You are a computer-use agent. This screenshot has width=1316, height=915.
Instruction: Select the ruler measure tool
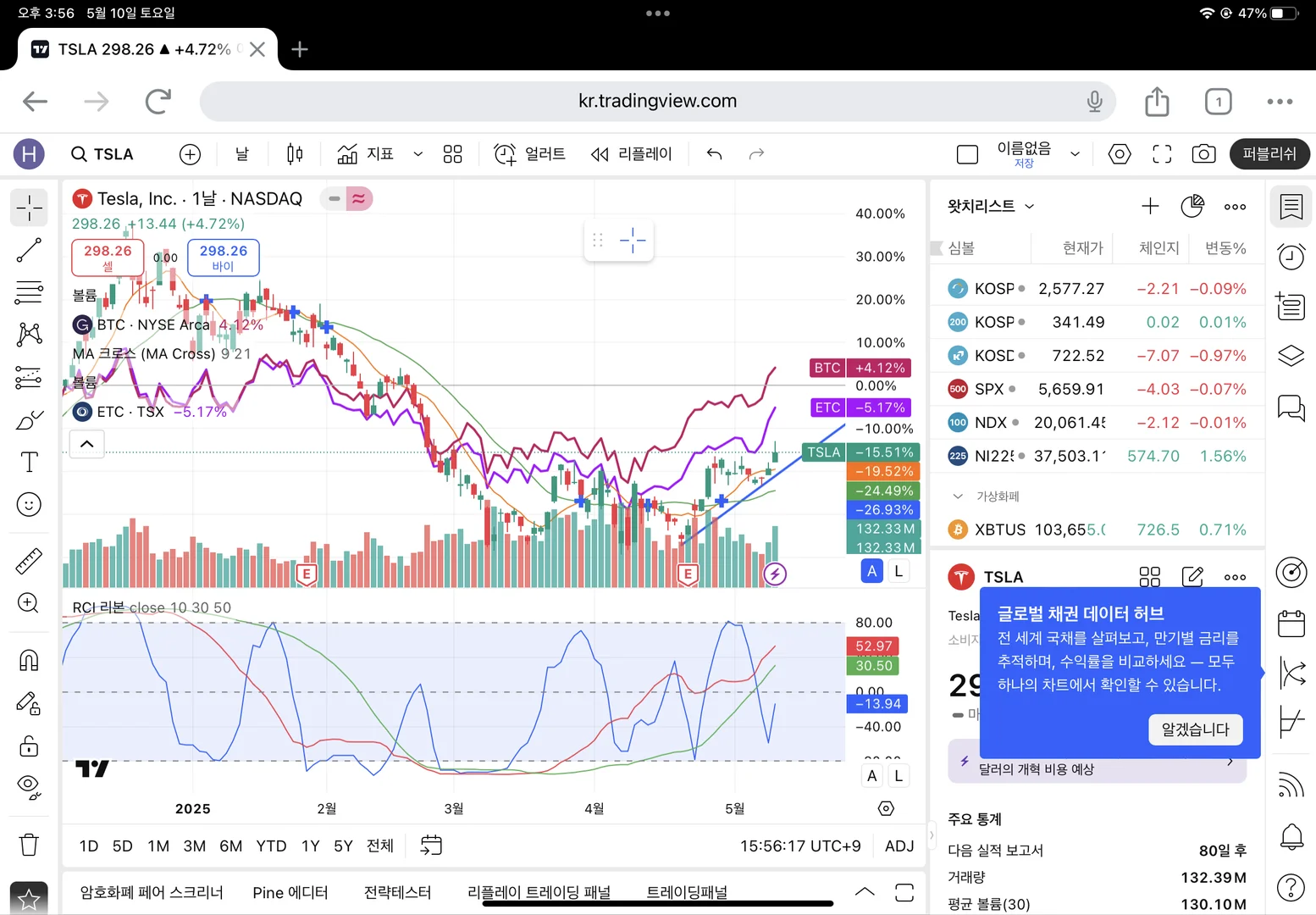[x=29, y=561]
